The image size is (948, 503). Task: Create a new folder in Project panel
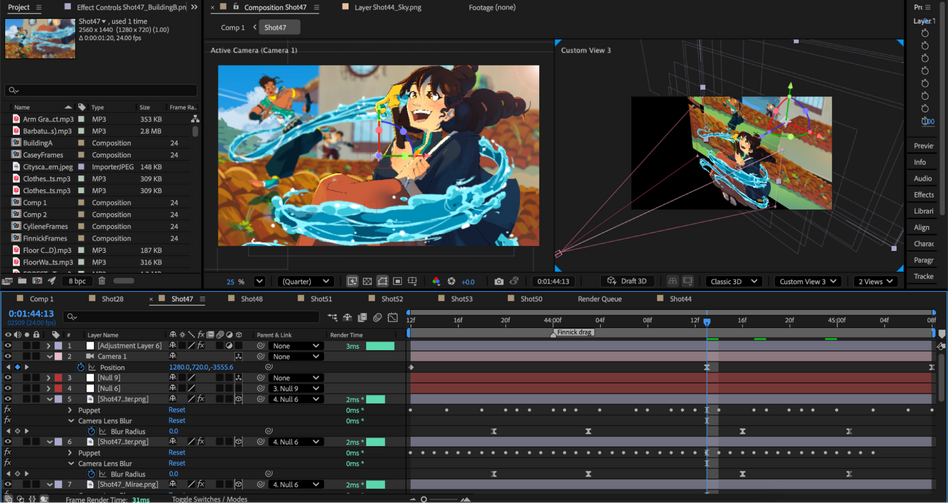pos(22,281)
